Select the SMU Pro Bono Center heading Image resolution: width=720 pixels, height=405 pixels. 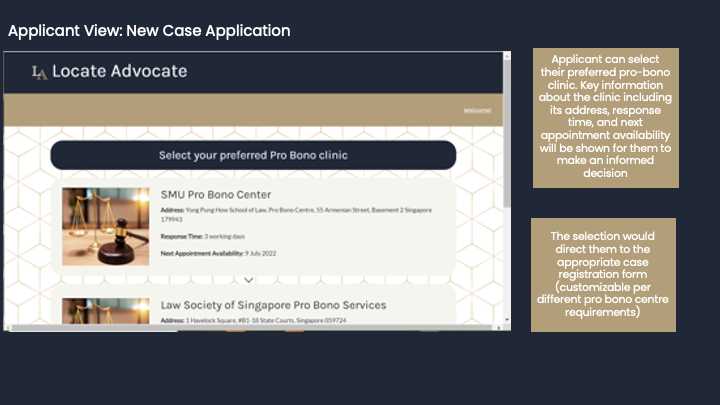[216, 195]
